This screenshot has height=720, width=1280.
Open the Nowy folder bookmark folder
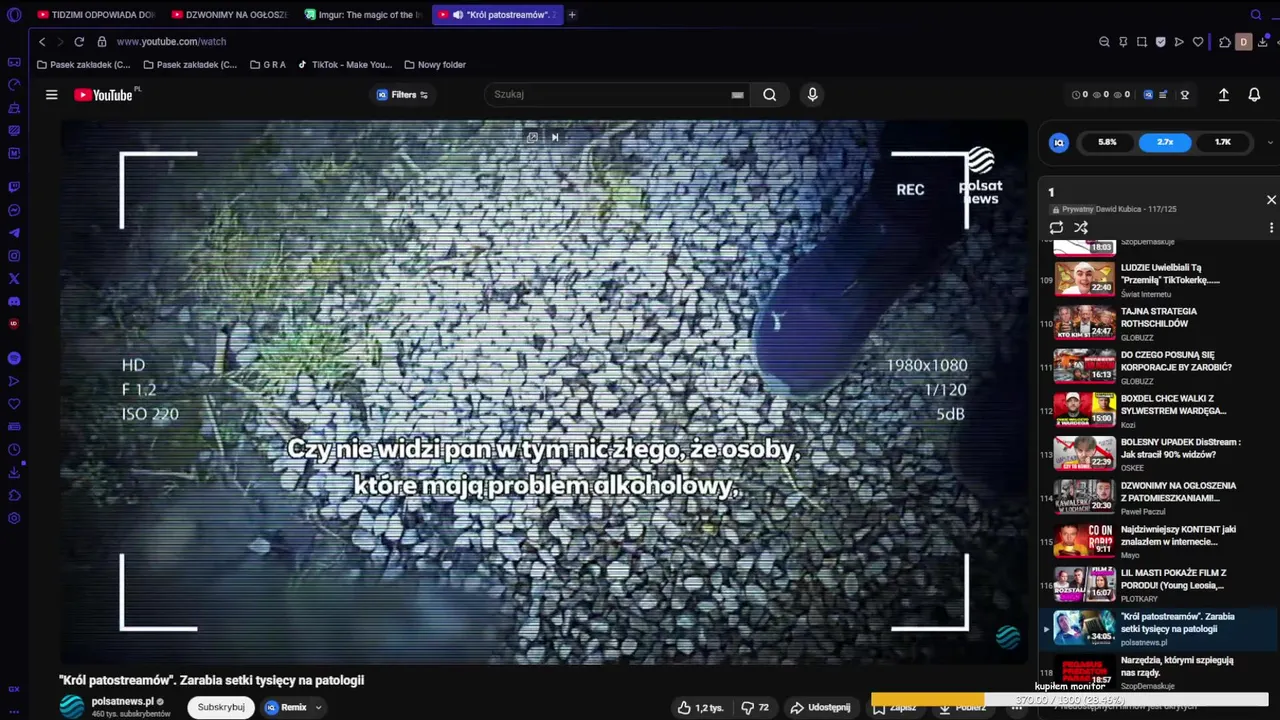coord(435,65)
